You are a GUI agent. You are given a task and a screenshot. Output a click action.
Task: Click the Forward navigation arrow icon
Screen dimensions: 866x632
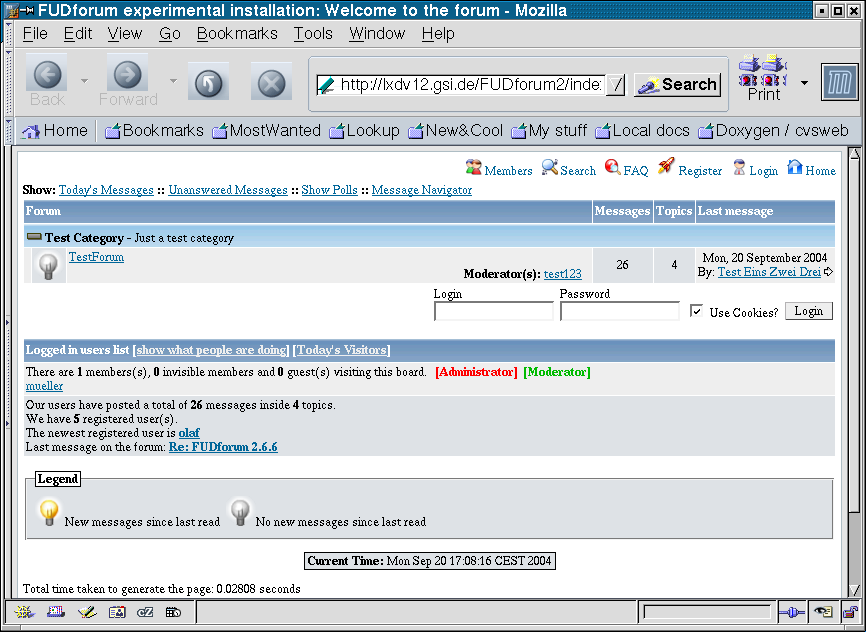[x=127, y=75]
